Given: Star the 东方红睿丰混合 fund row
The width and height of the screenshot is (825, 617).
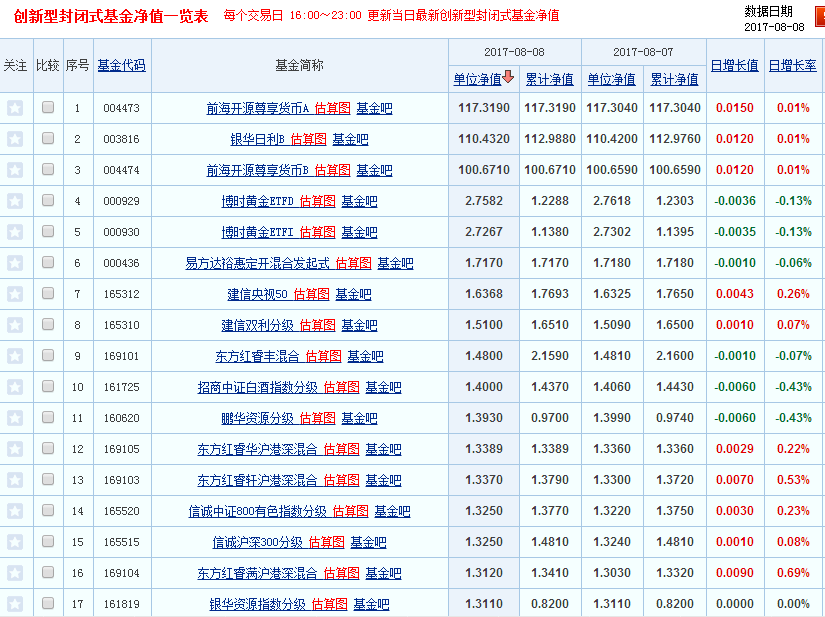Looking at the screenshot, I should click(x=15, y=356).
